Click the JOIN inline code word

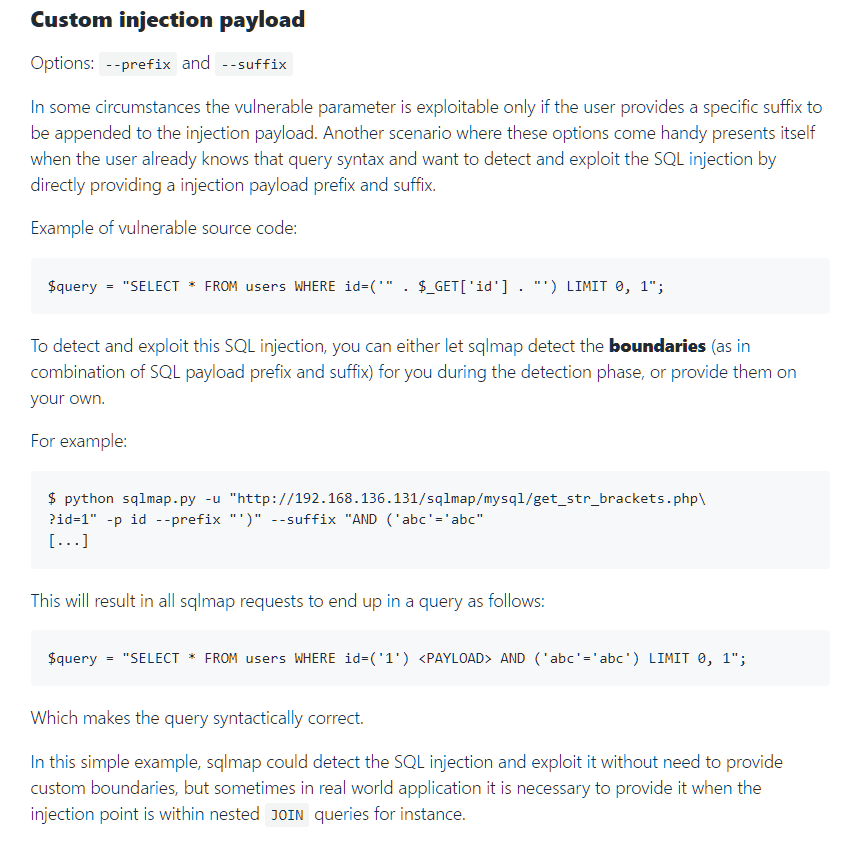pos(287,815)
